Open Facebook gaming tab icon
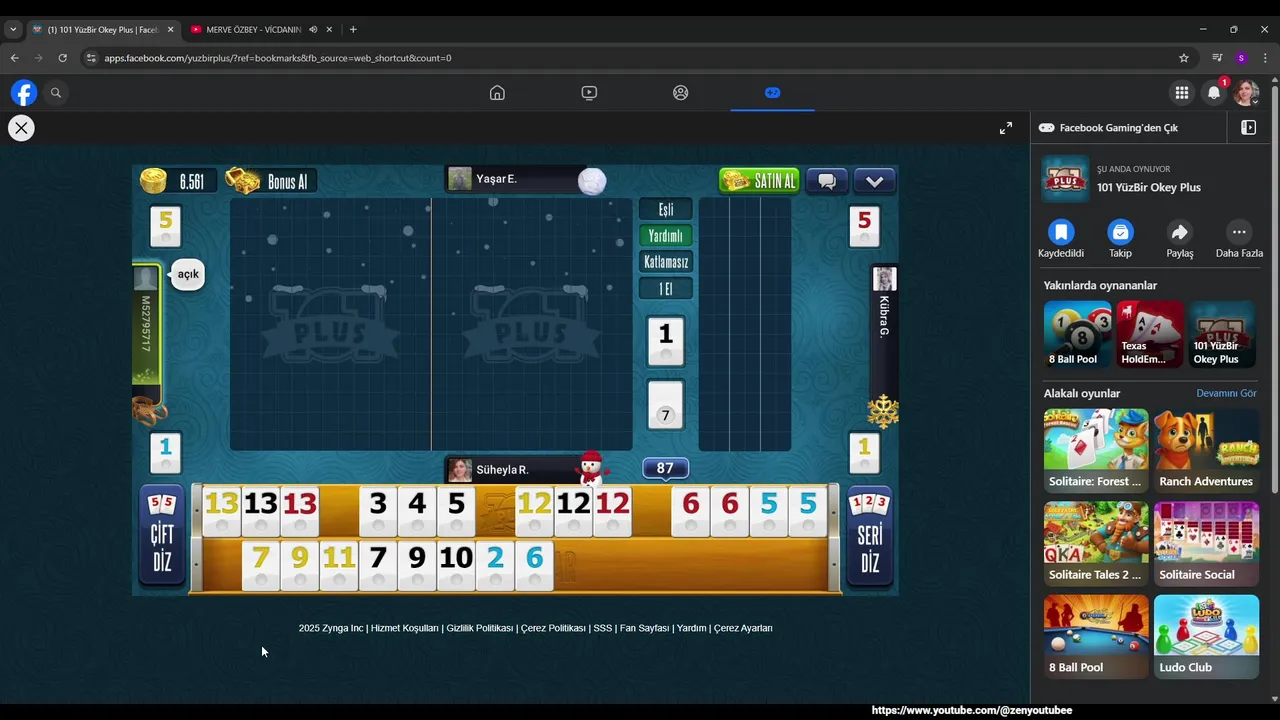 click(x=772, y=93)
